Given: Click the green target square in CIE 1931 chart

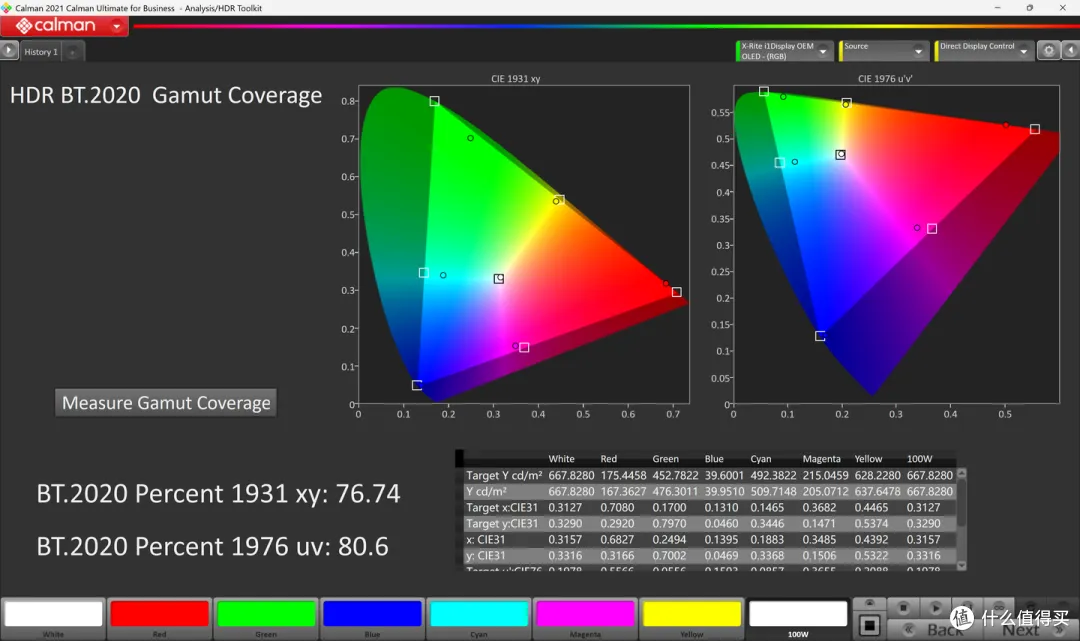Looking at the screenshot, I should click(x=434, y=101).
